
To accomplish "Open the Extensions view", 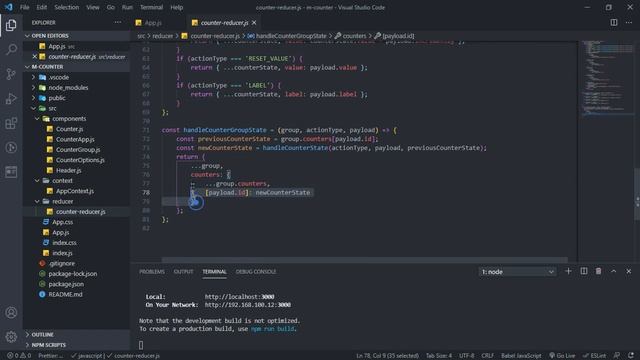I will click(11, 123).
